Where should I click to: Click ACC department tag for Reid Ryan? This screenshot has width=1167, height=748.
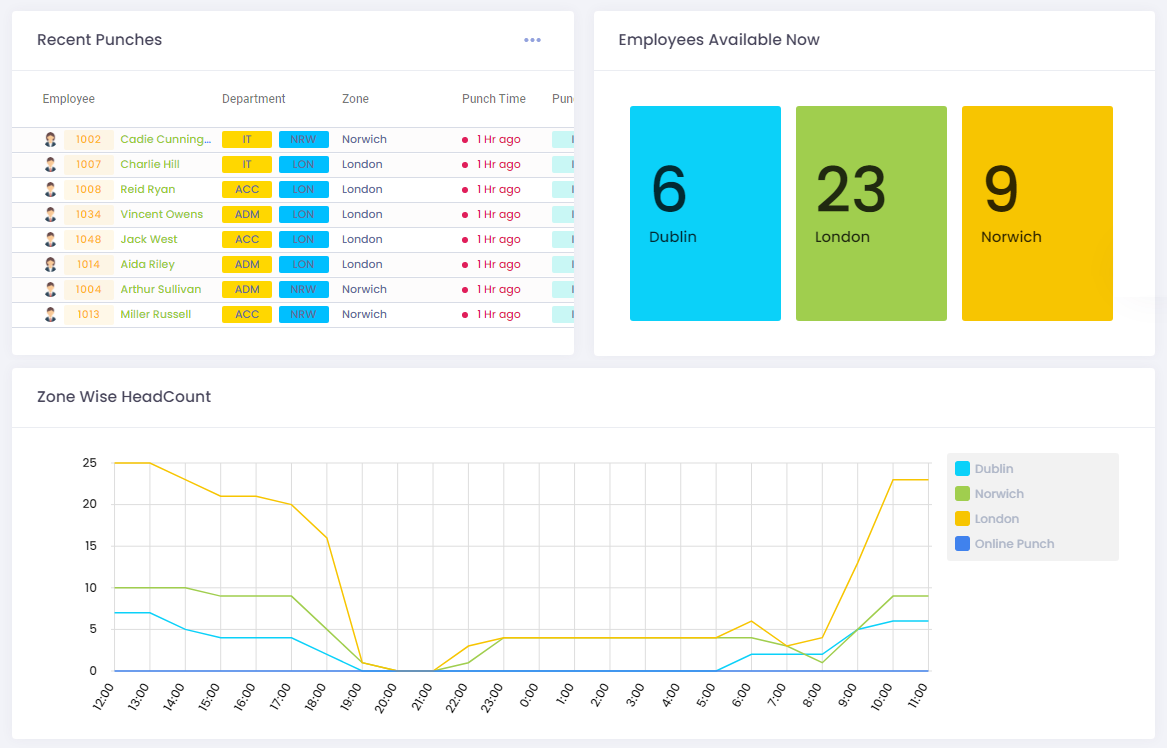pyautogui.click(x=247, y=189)
